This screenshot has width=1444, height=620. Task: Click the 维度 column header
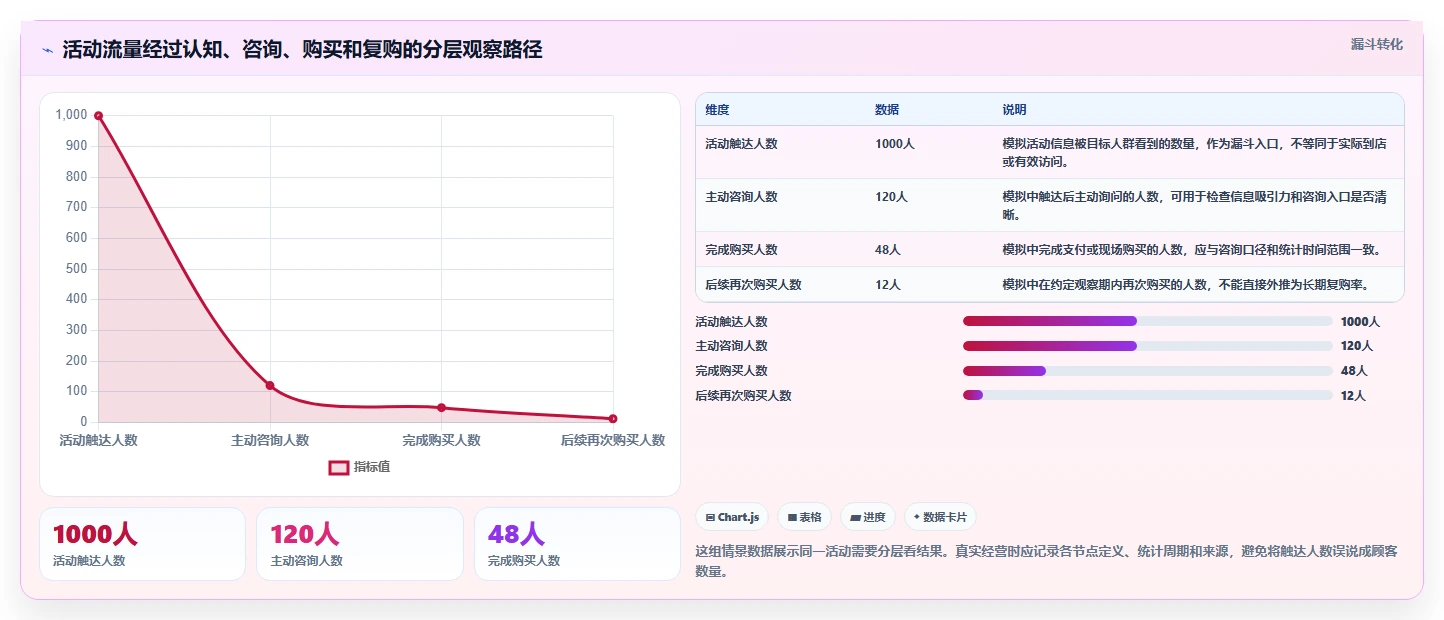click(x=717, y=109)
